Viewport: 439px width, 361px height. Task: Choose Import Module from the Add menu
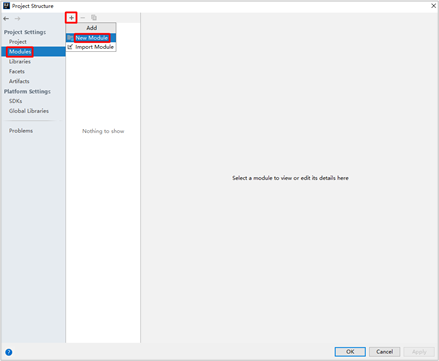click(x=91, y=47)
